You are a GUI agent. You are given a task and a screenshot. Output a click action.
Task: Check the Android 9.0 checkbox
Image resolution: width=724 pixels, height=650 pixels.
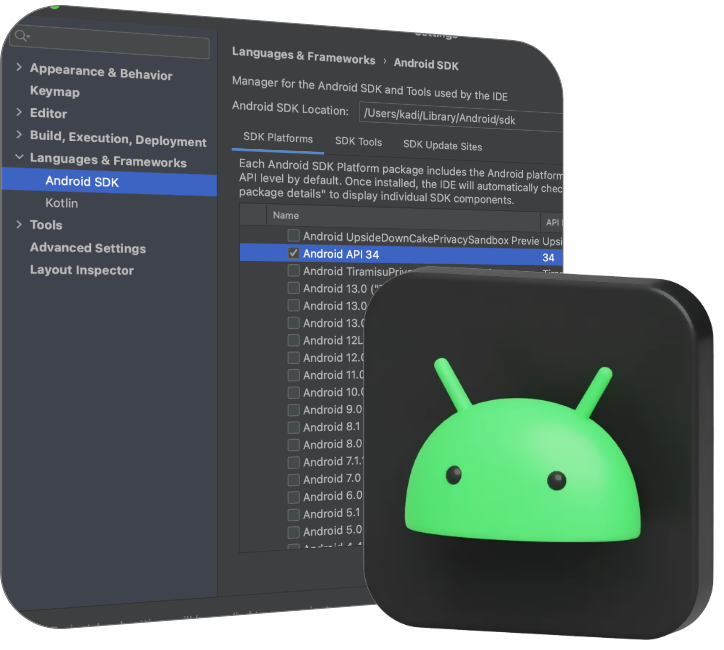point(293,410)
